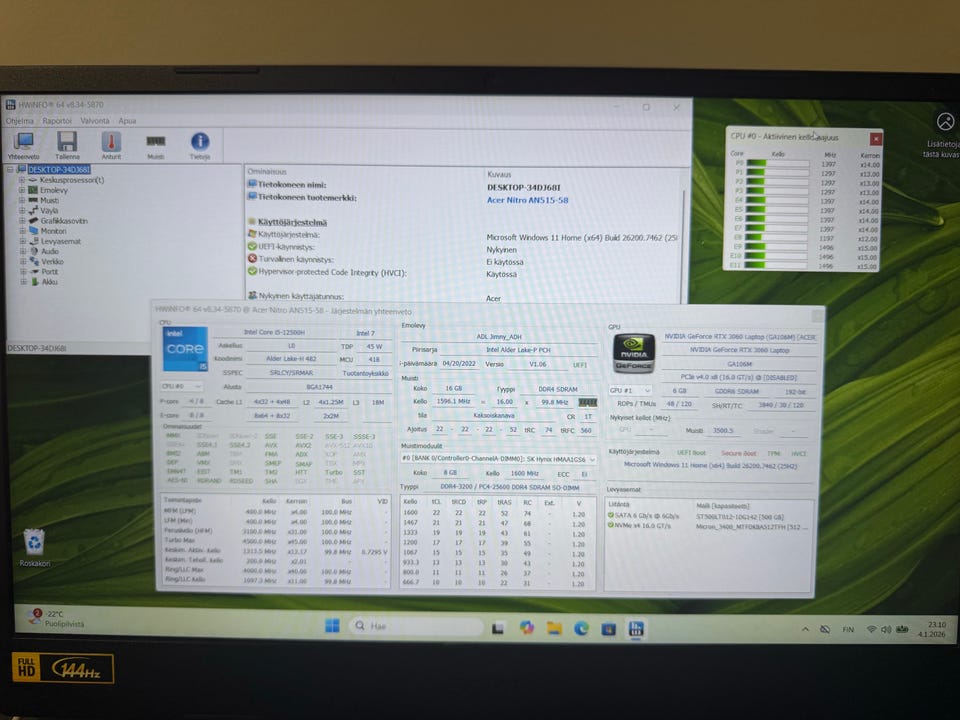
Task: Click the SATA 6 Gb/s drive status icon
Action: (610, 516)
